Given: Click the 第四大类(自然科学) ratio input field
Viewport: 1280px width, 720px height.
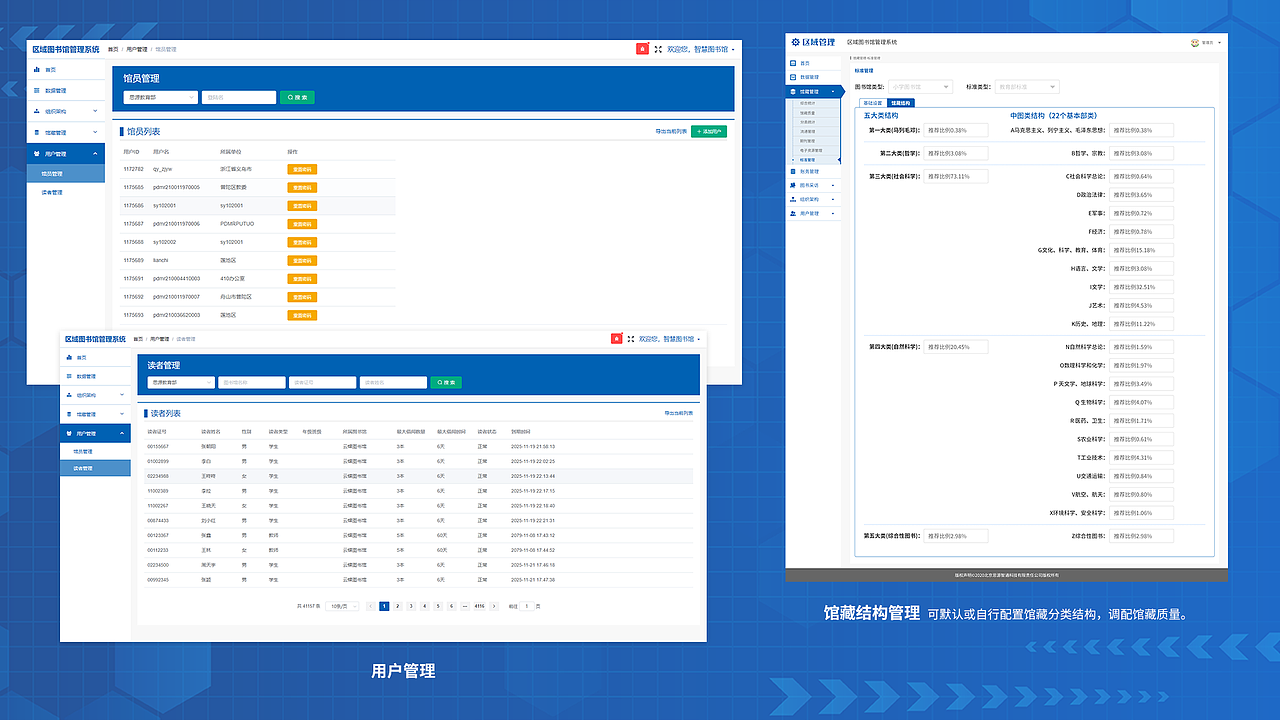Looking at the screenshot, I should [x=956, y=347].
